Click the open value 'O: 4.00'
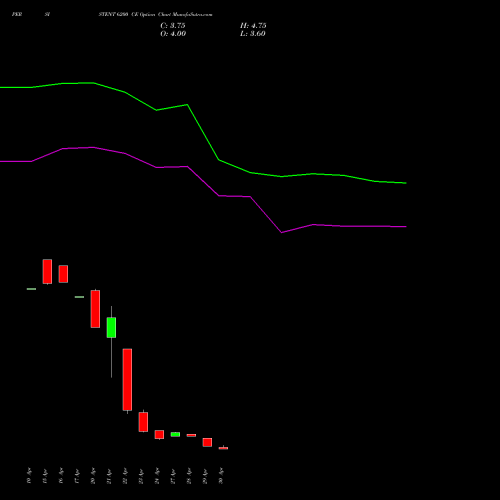500x500 pixels. 173,34
